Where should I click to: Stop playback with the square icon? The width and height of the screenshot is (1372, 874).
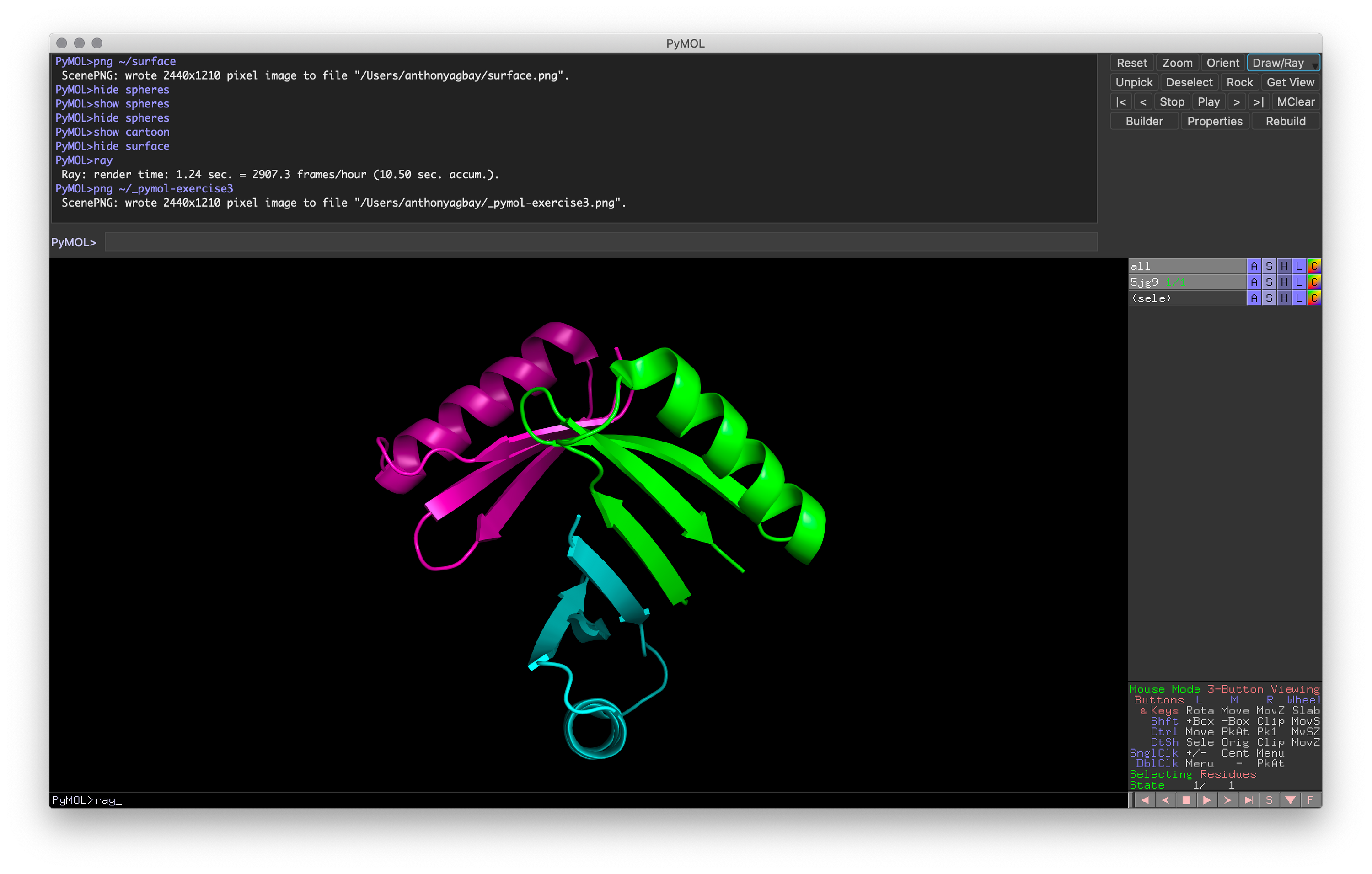pyautogui.click(x=1186, y=800)
